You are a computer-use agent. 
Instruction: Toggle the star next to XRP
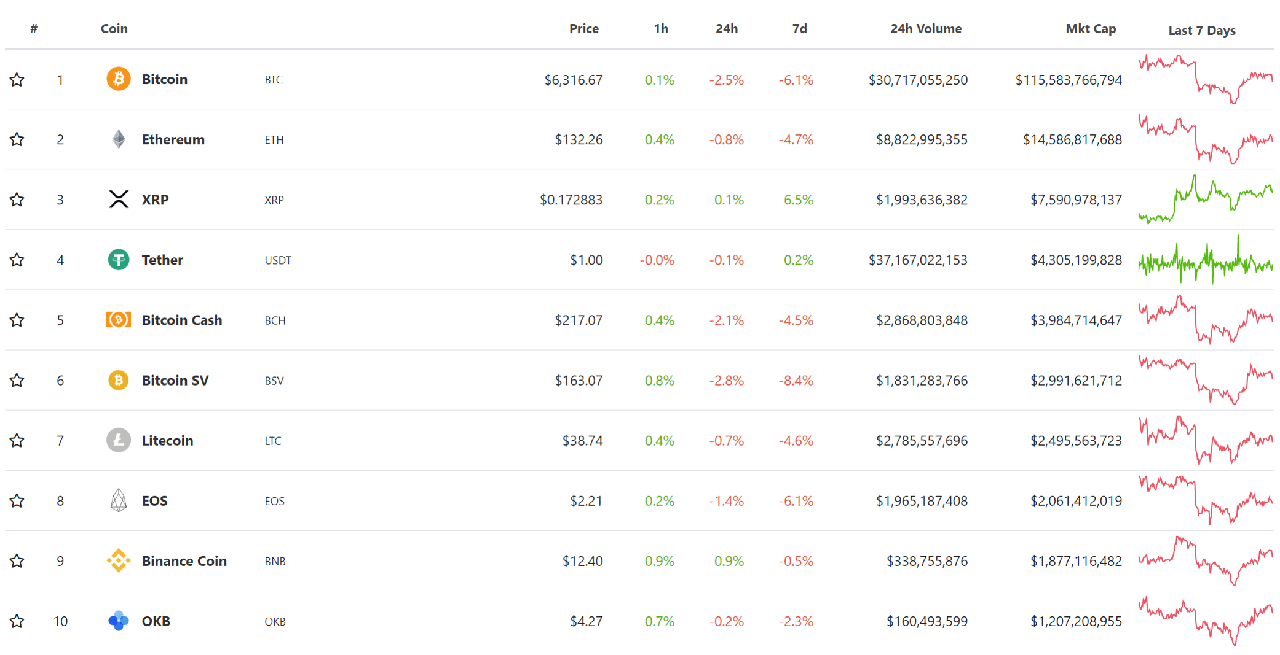(17, 199)
